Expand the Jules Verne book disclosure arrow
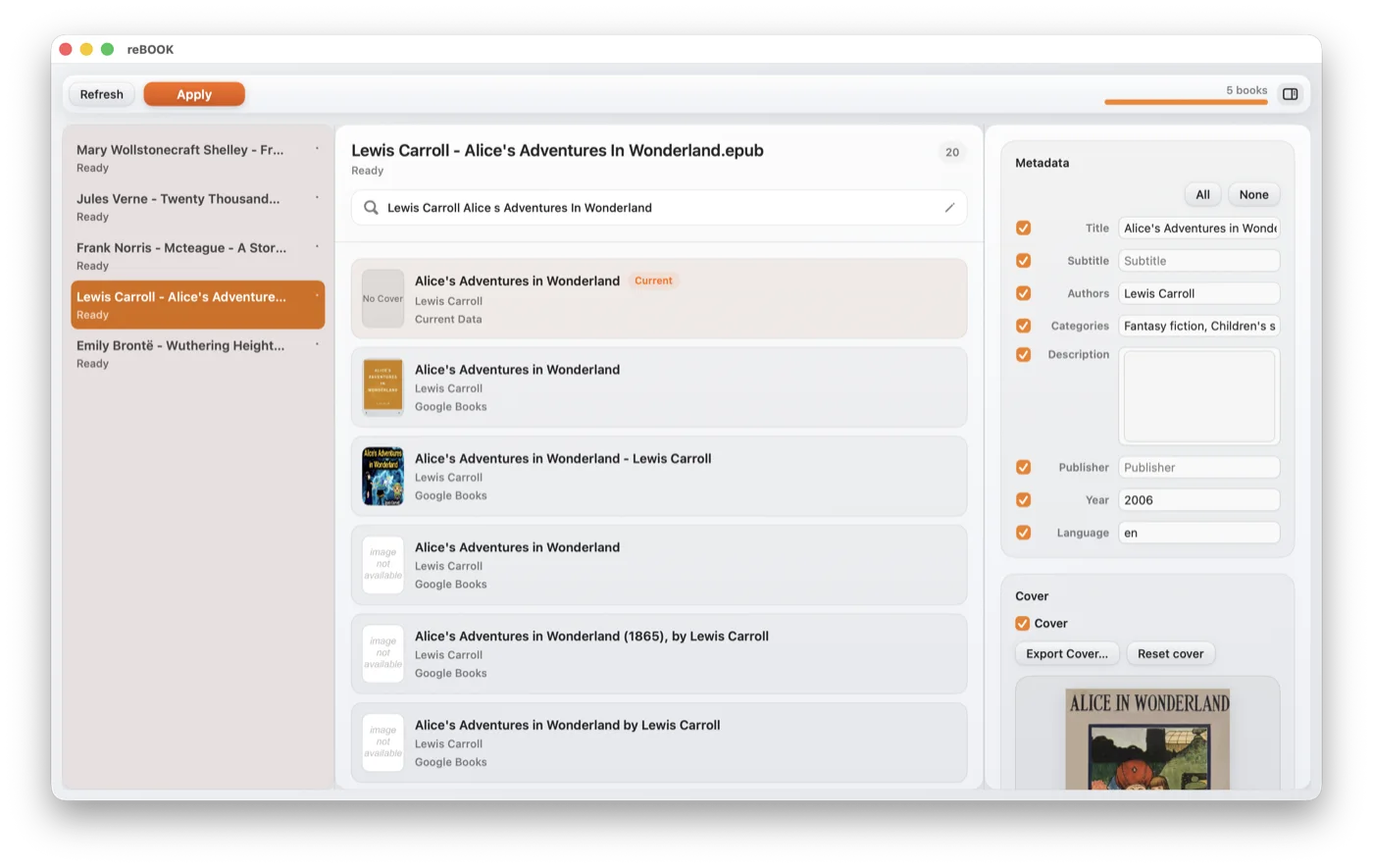Viewport: 1373px width, 868px height. [317, 196]
